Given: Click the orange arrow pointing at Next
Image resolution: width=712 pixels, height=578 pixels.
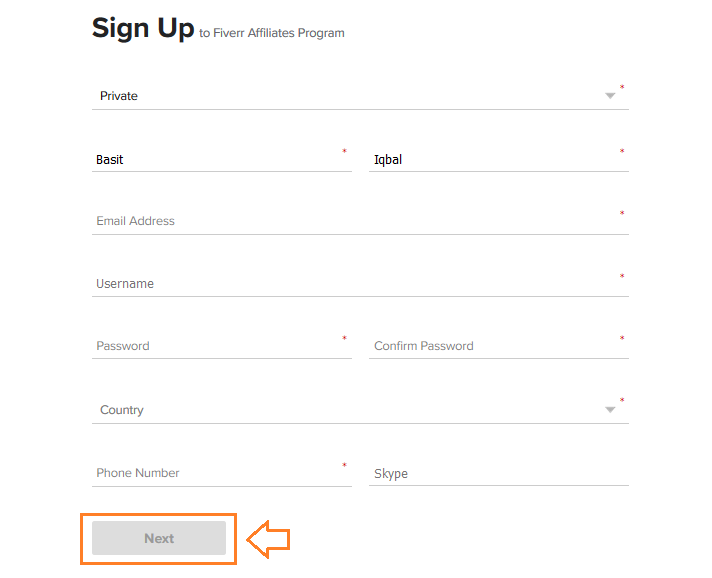Looking at the screenshot, I should (268, 539).
